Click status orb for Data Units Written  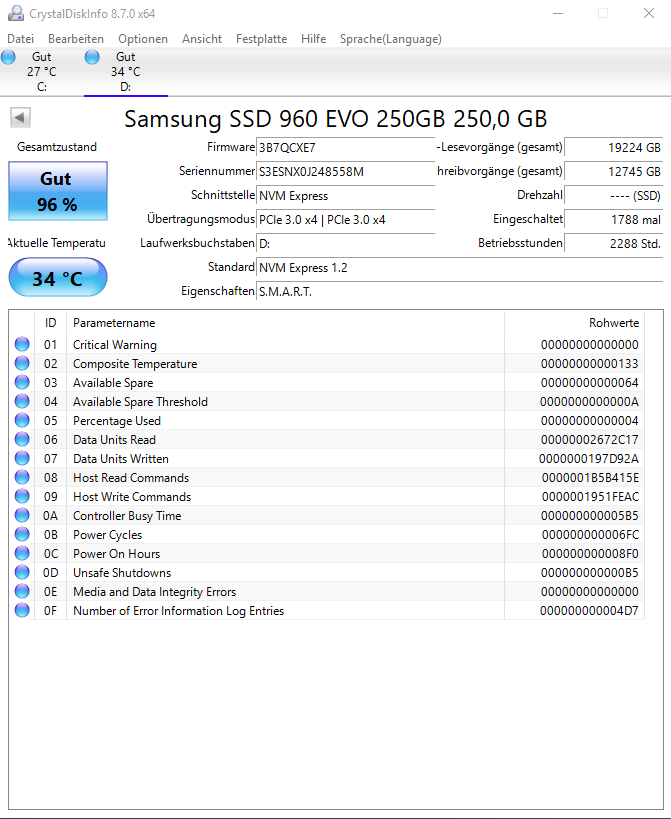pyautogui.click(x=22, y=458)
